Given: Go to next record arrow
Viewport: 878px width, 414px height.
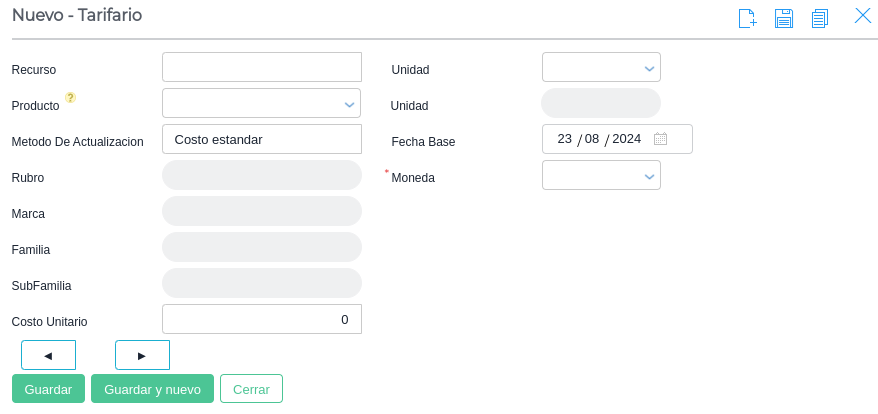Looking at the screenshot, I should pos(142,355).
